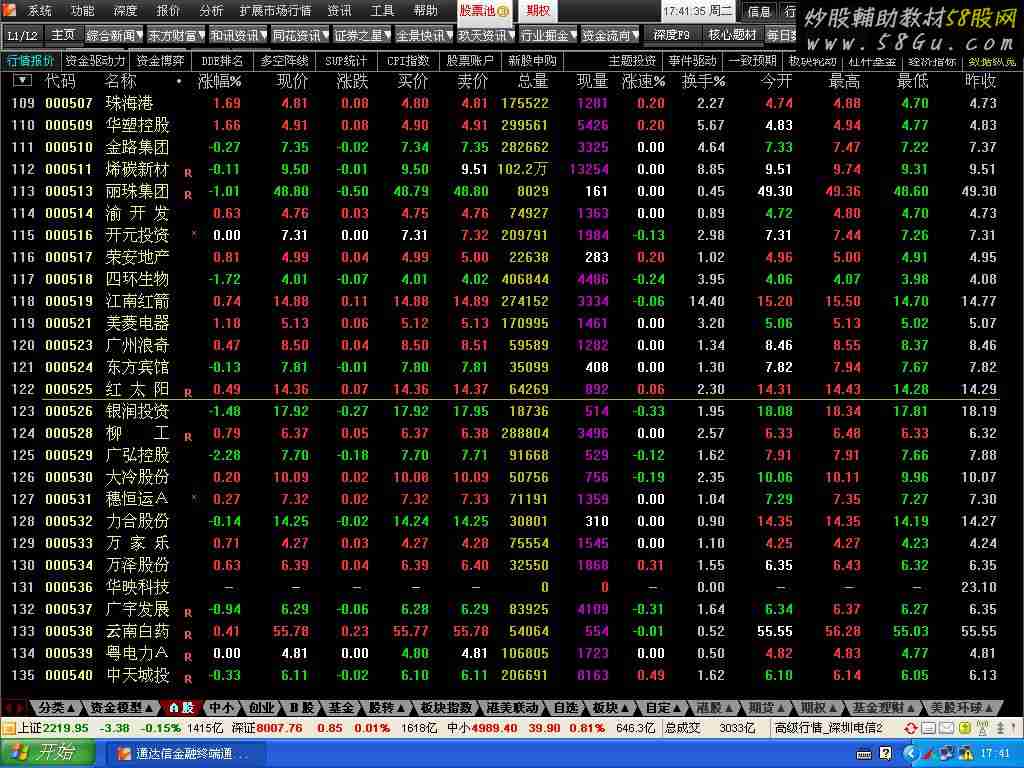Click the R marker beside 云南白药
This screenshot has width=1024, height=768.
pos(188,635)
